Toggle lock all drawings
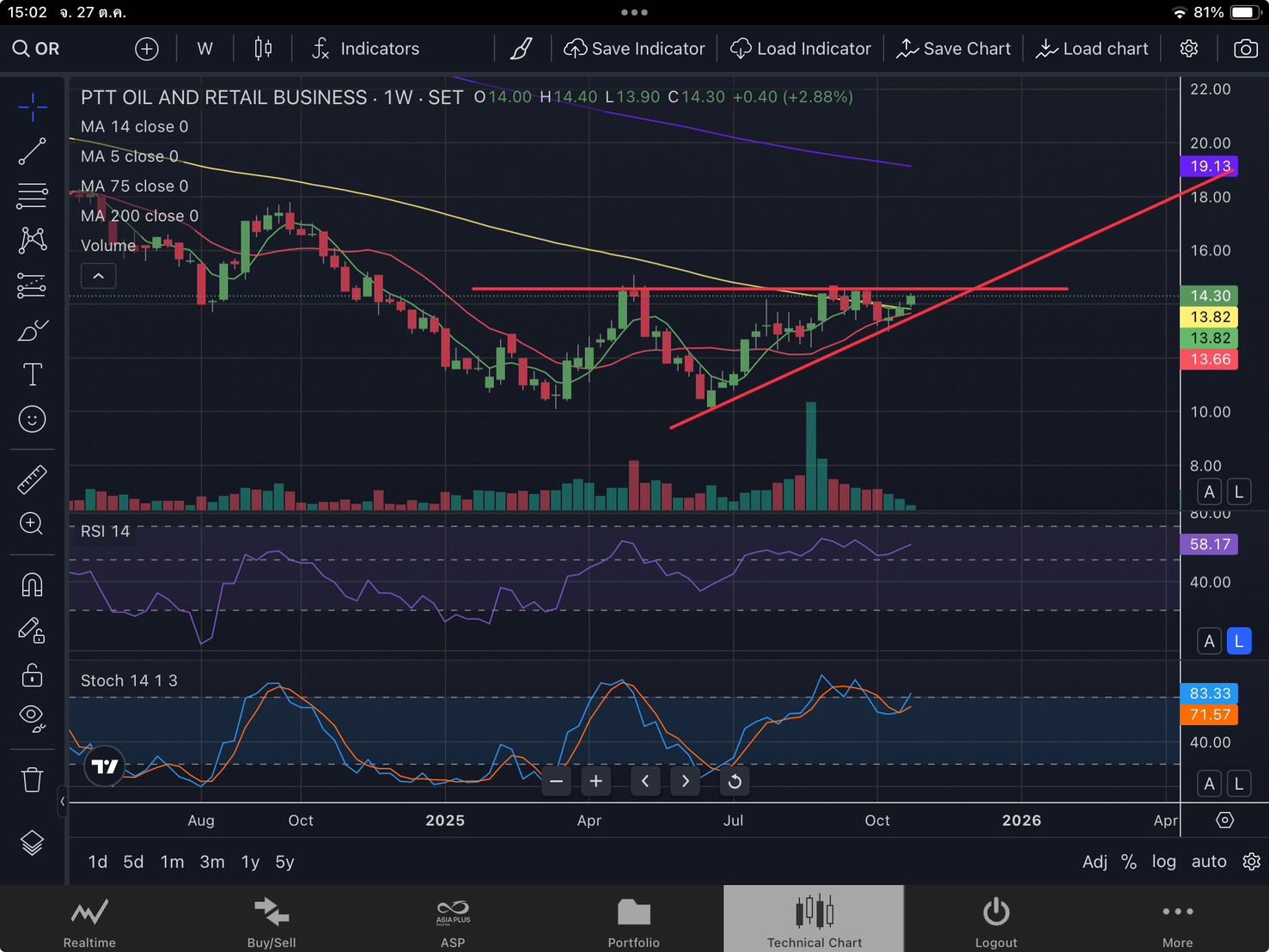The height and width of the screenshot is (952, 1269). point(32,675)
